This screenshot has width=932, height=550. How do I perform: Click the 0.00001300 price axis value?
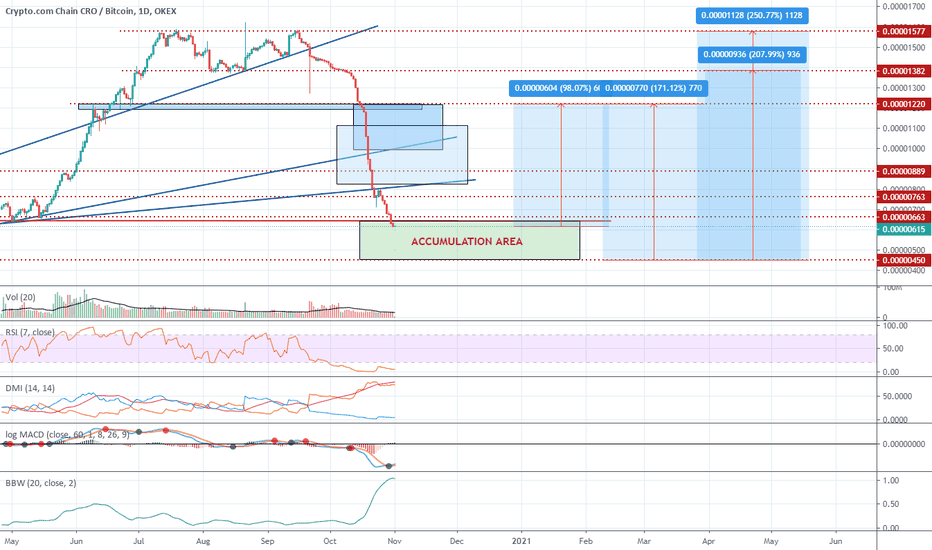click(903, 88)
